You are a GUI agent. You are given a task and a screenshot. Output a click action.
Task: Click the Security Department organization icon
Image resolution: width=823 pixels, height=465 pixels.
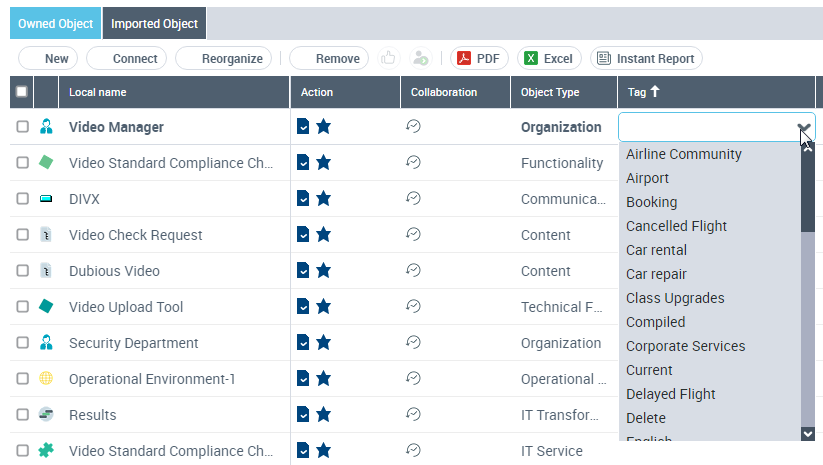(45, 343)
